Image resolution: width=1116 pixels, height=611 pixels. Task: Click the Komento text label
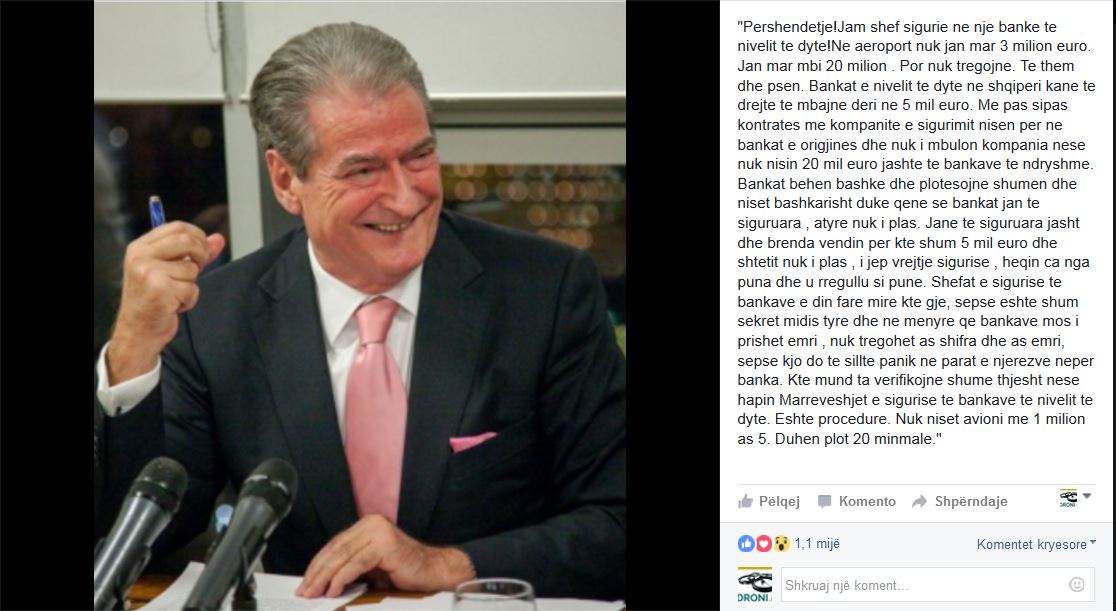tap(867, 501)
